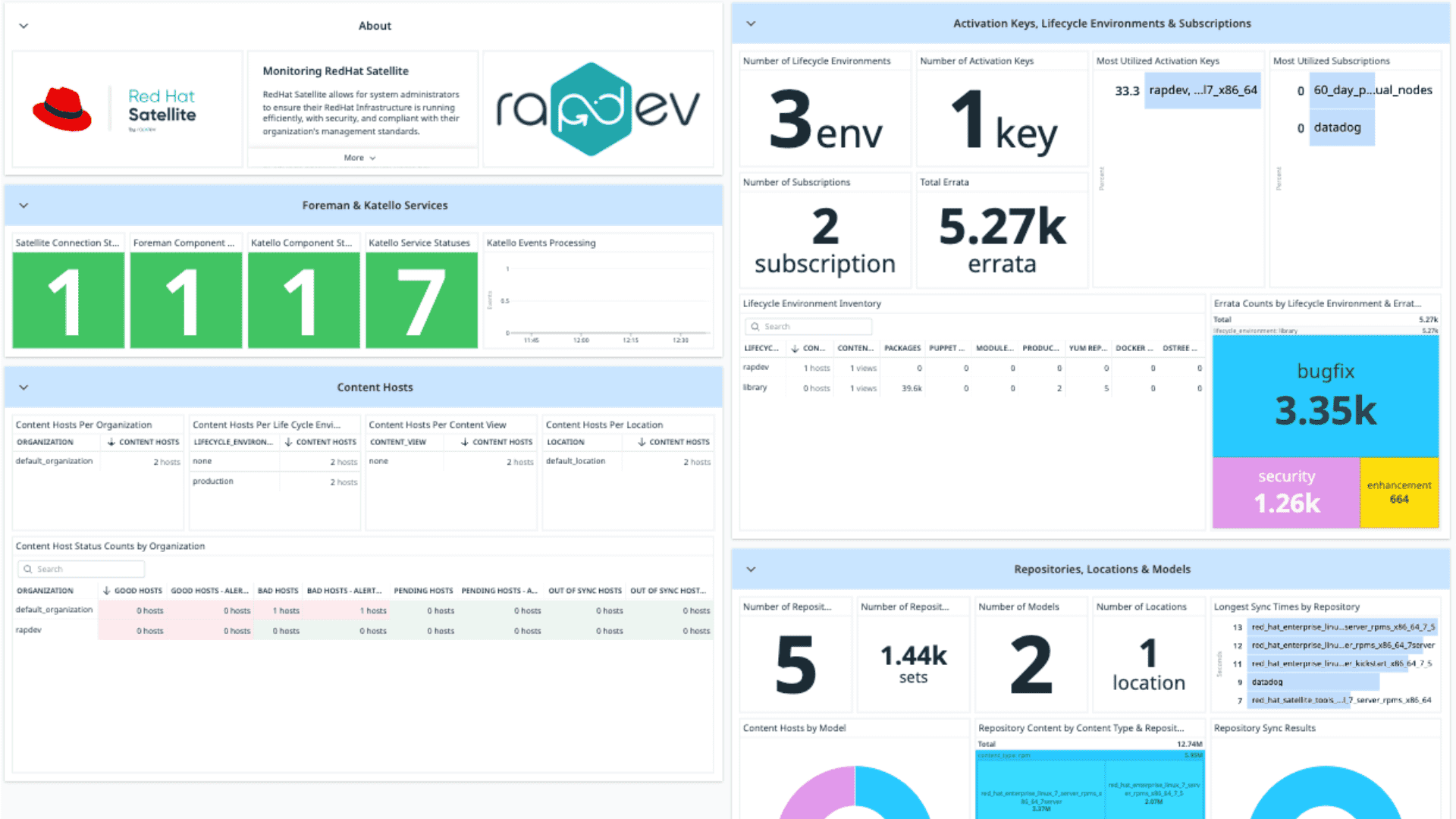Click the 39.6k packages value
This screenshot has height=819, width=1456.
(912, 388)
